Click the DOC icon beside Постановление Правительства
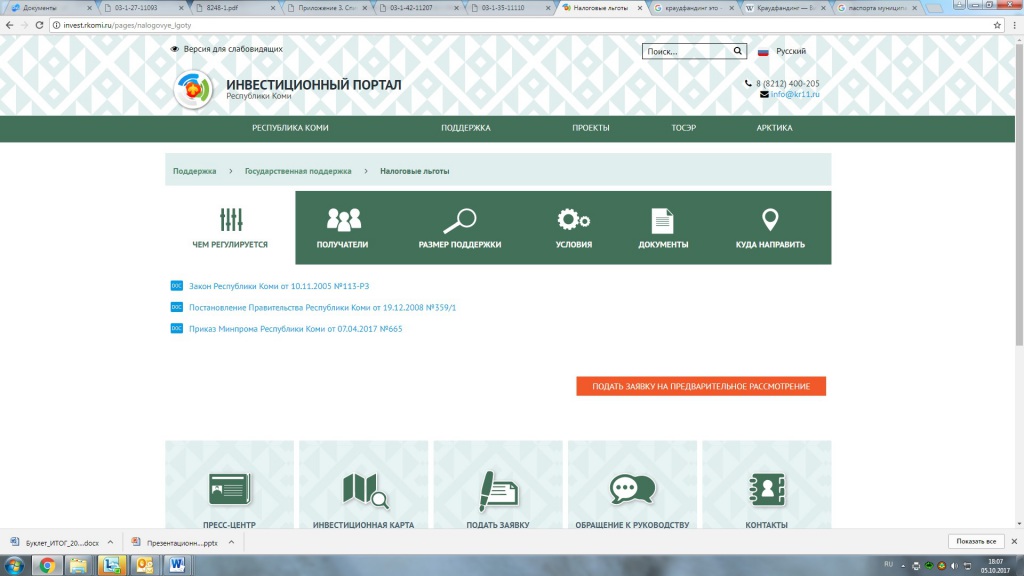Image resolution: width=1024 pixels, height=576 pixels. 176,307
